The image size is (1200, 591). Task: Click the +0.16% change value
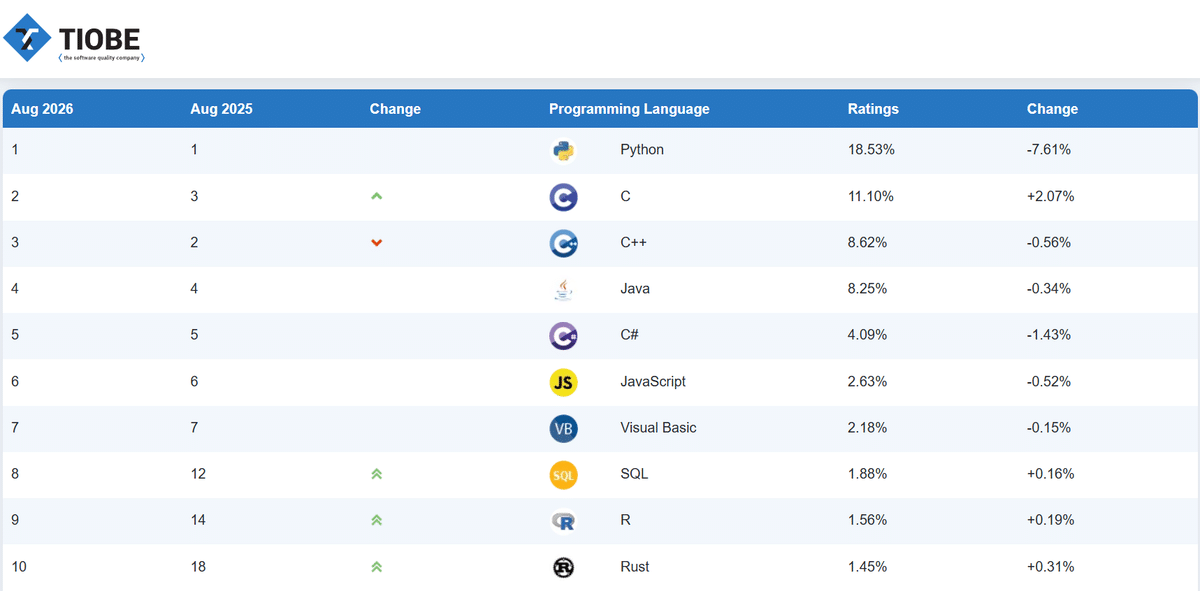click(1051, 474)
